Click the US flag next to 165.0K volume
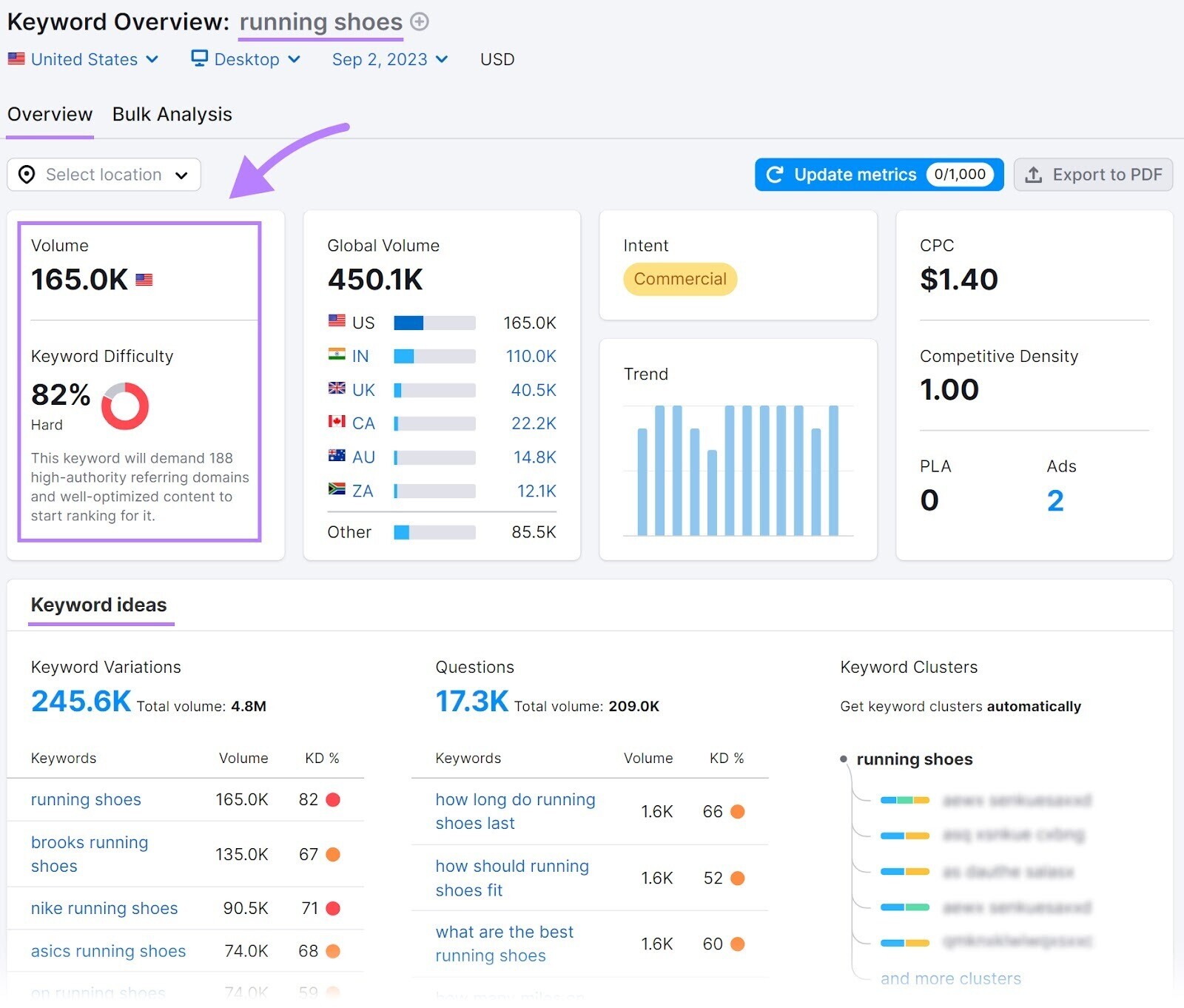 [145, 280]
